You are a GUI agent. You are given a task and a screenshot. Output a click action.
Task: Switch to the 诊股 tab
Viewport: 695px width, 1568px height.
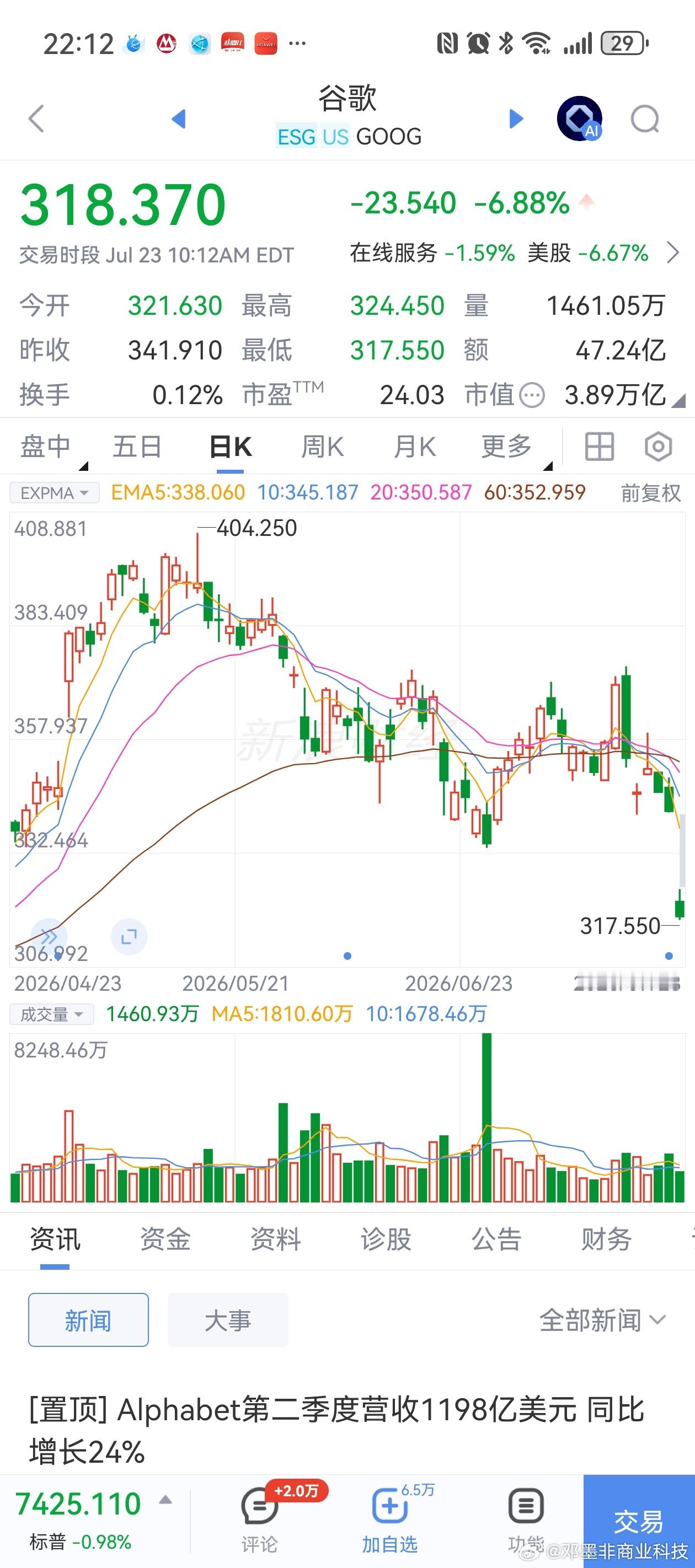(386, 1239)
